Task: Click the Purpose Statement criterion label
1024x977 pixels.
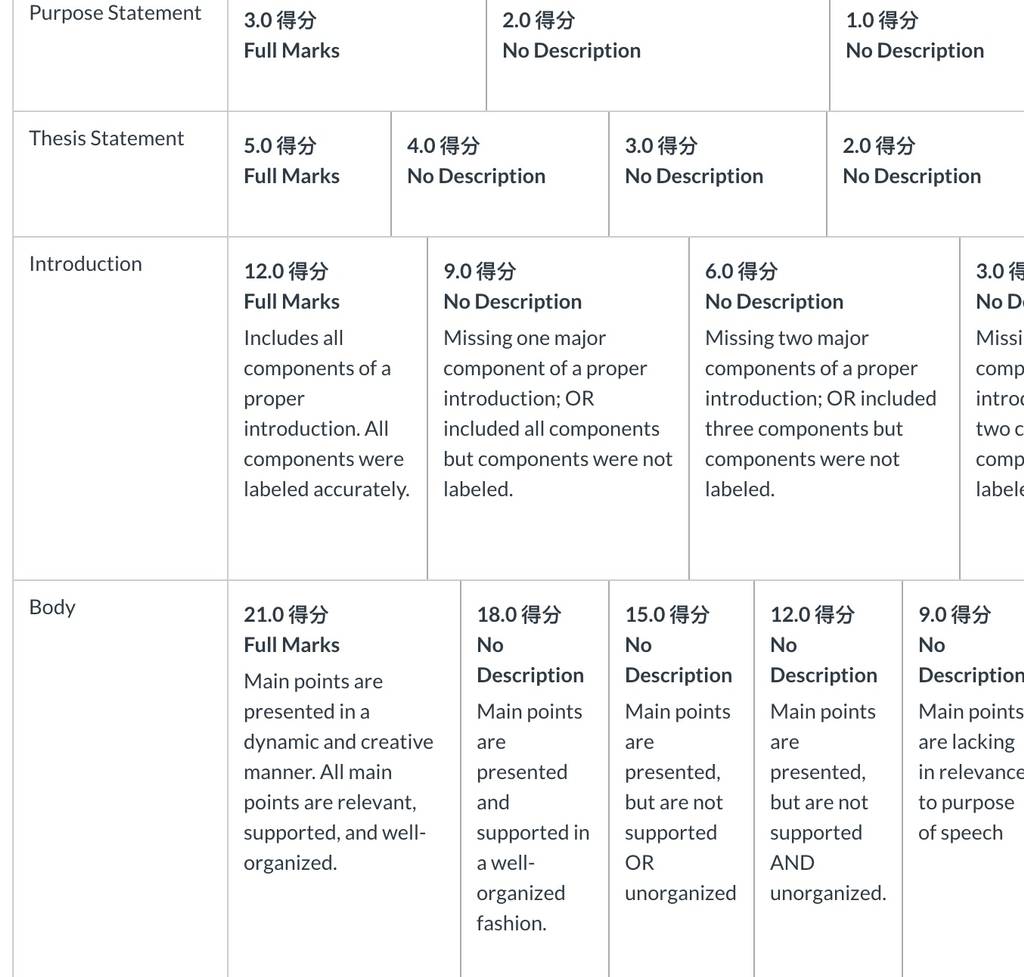Action: coord(115,13)
